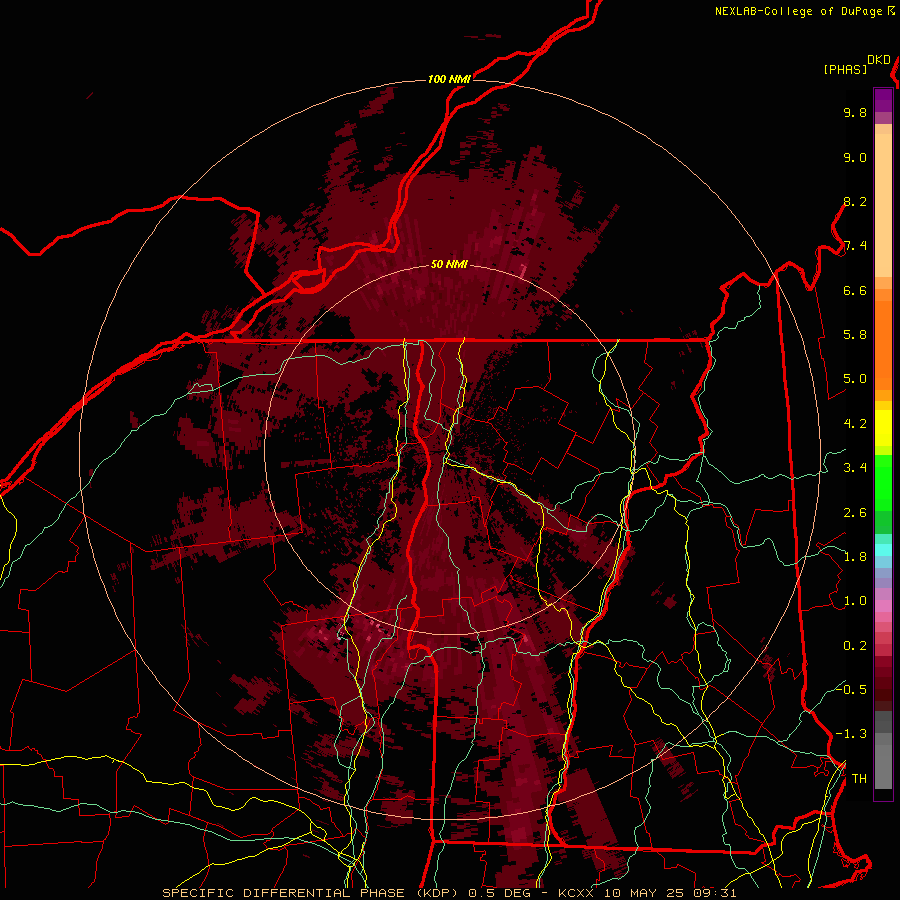The width and height of the screenshot is (900, 900).
Task: Select the 1.8 scale value
Action: click(855, 557)
